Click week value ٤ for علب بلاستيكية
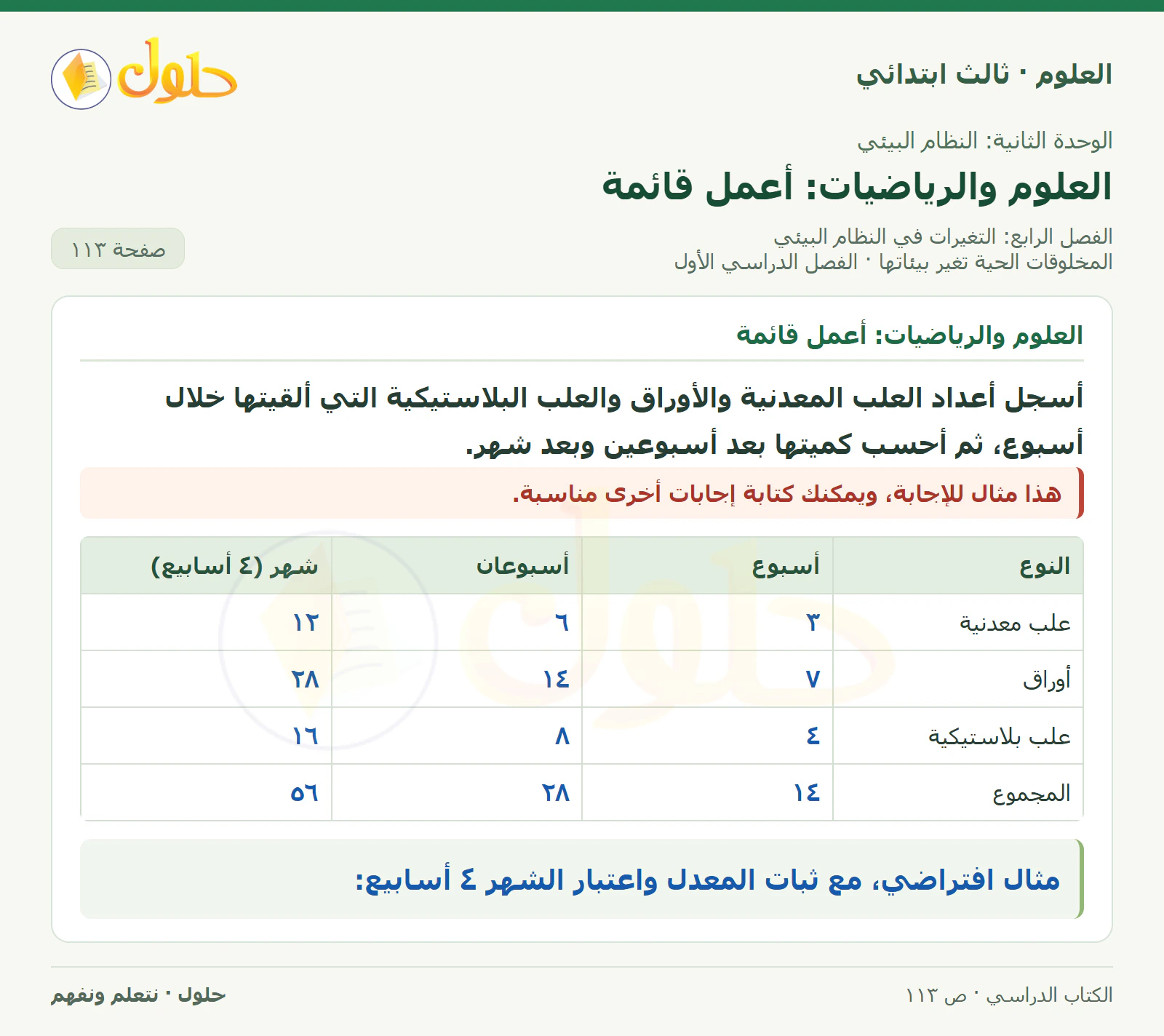This screenshot has width=1164, height=1036. 813,736
